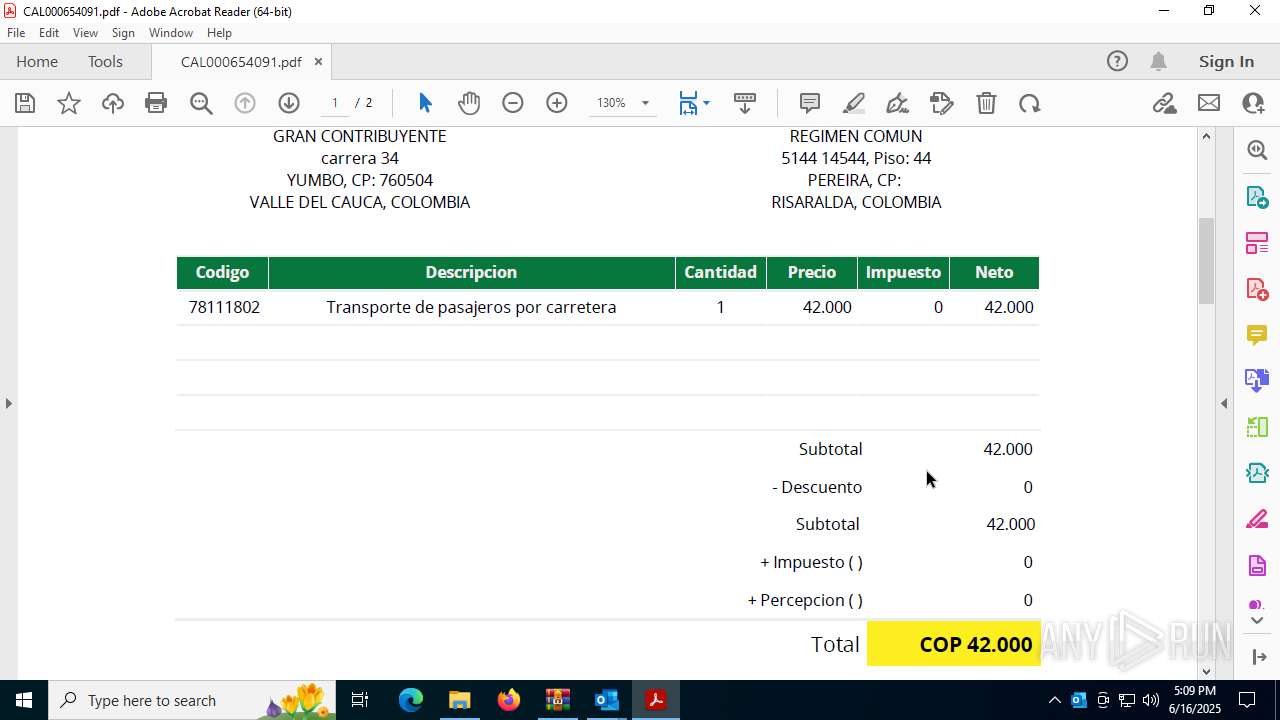Viewport: 1280px width, 720px height.
Task: Select the highlight text pen tool
Action: 854,103
